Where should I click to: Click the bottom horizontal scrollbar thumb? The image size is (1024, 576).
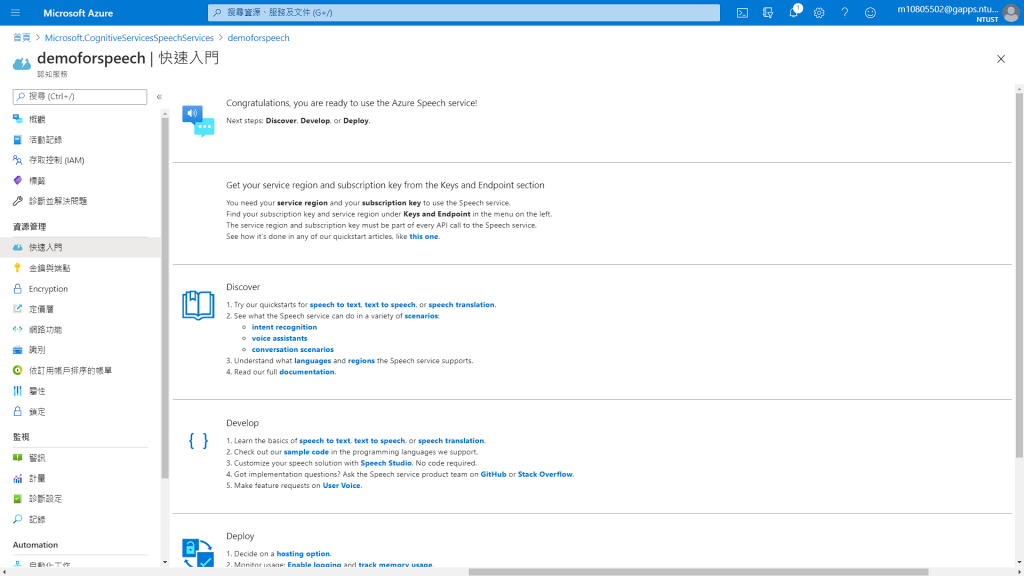pyautogui.click(x=699, y=572)
